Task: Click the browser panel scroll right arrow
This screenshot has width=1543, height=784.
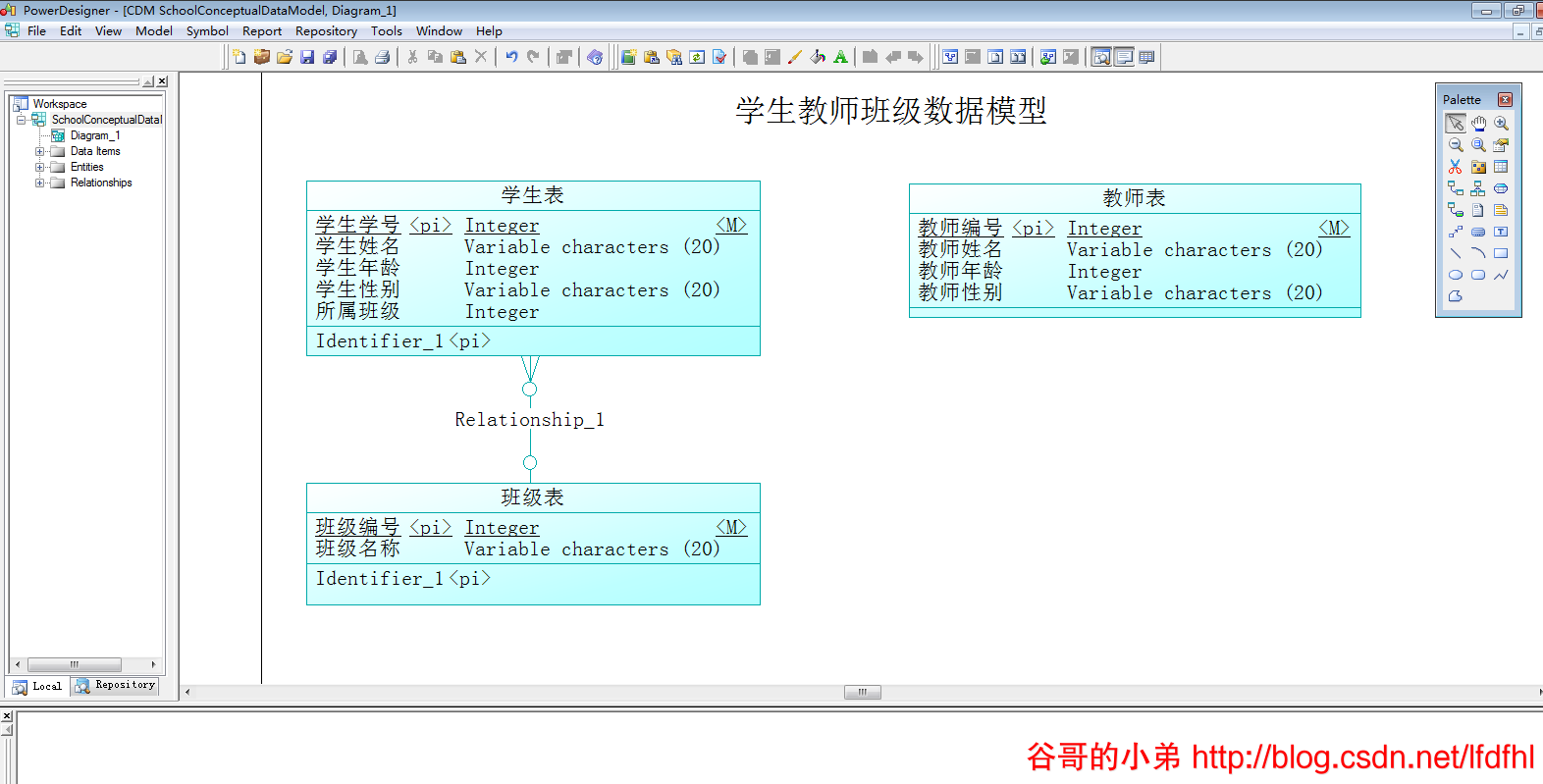Action: click(x=153, y=664)
